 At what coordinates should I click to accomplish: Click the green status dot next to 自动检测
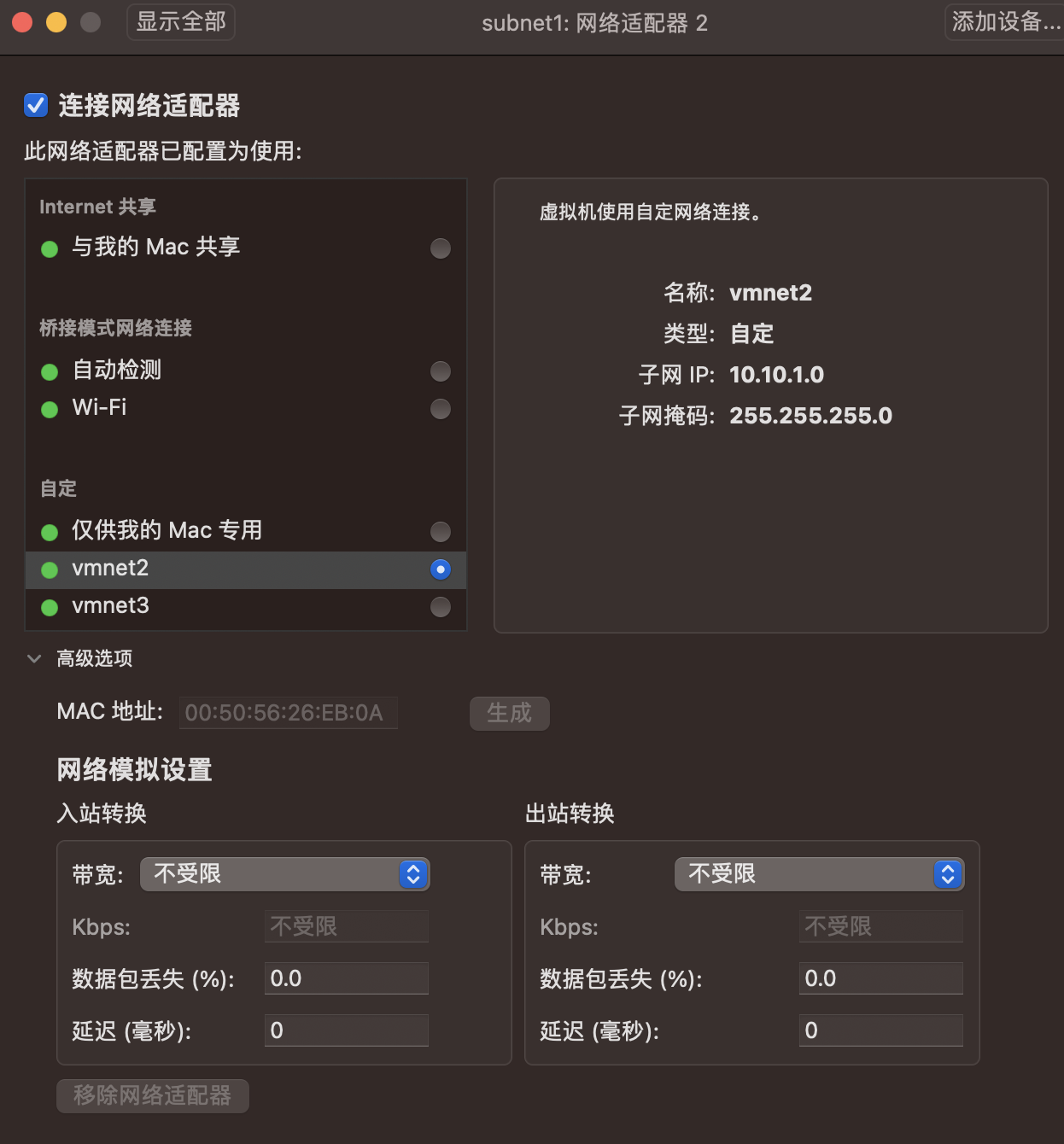49,371
